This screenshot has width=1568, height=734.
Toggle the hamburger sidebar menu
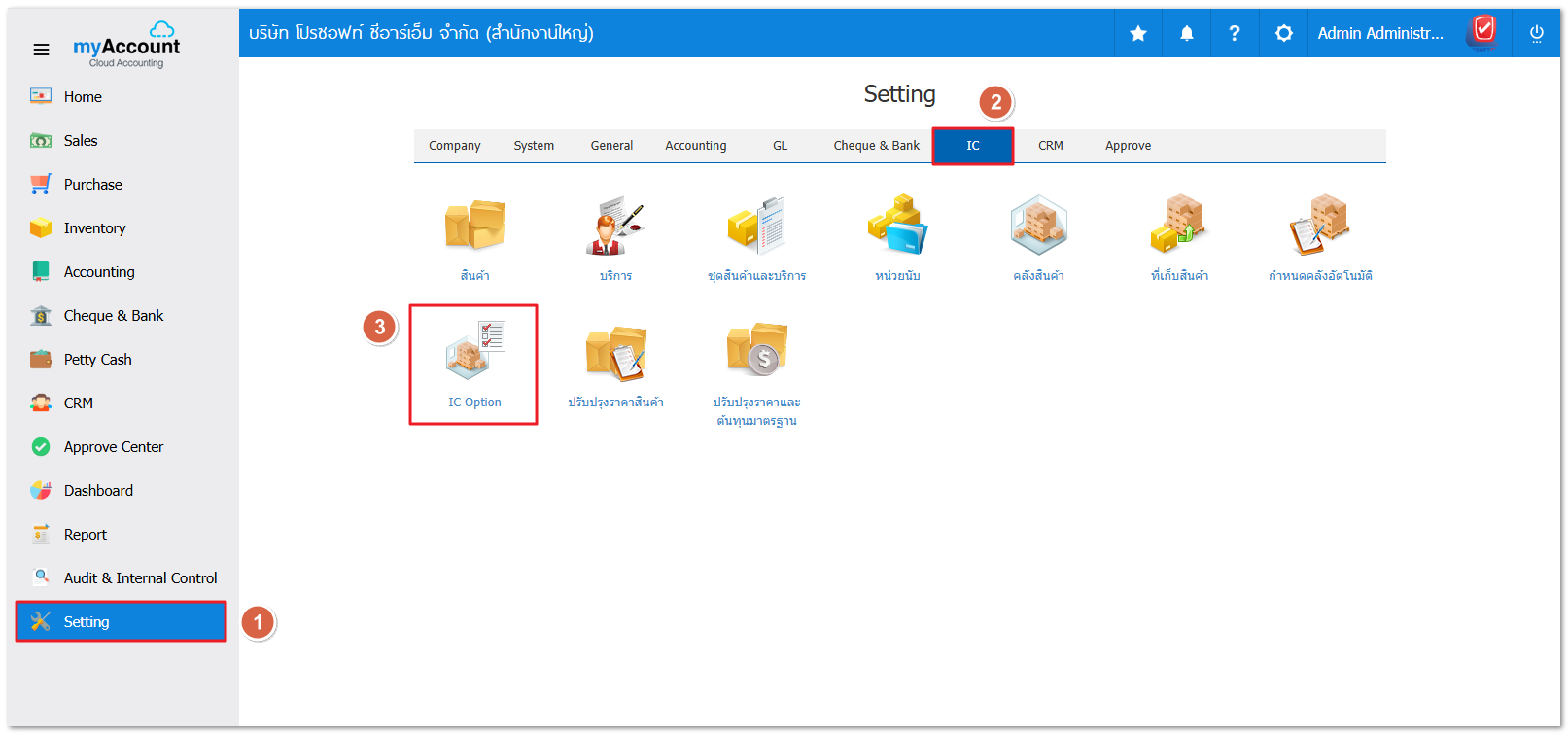click(x=41, y=50)
